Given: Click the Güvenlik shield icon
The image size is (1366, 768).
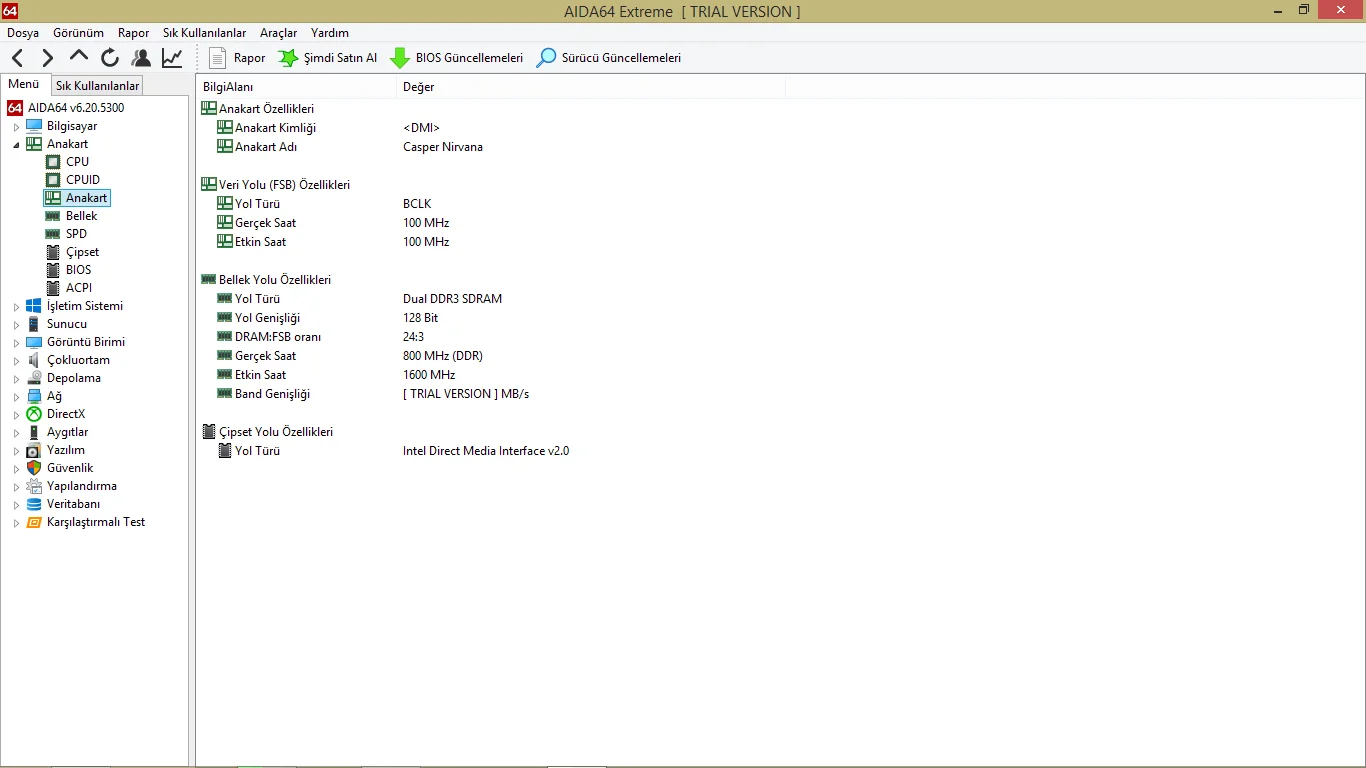Looking at the screenshot, I should [x=34, y=468].
